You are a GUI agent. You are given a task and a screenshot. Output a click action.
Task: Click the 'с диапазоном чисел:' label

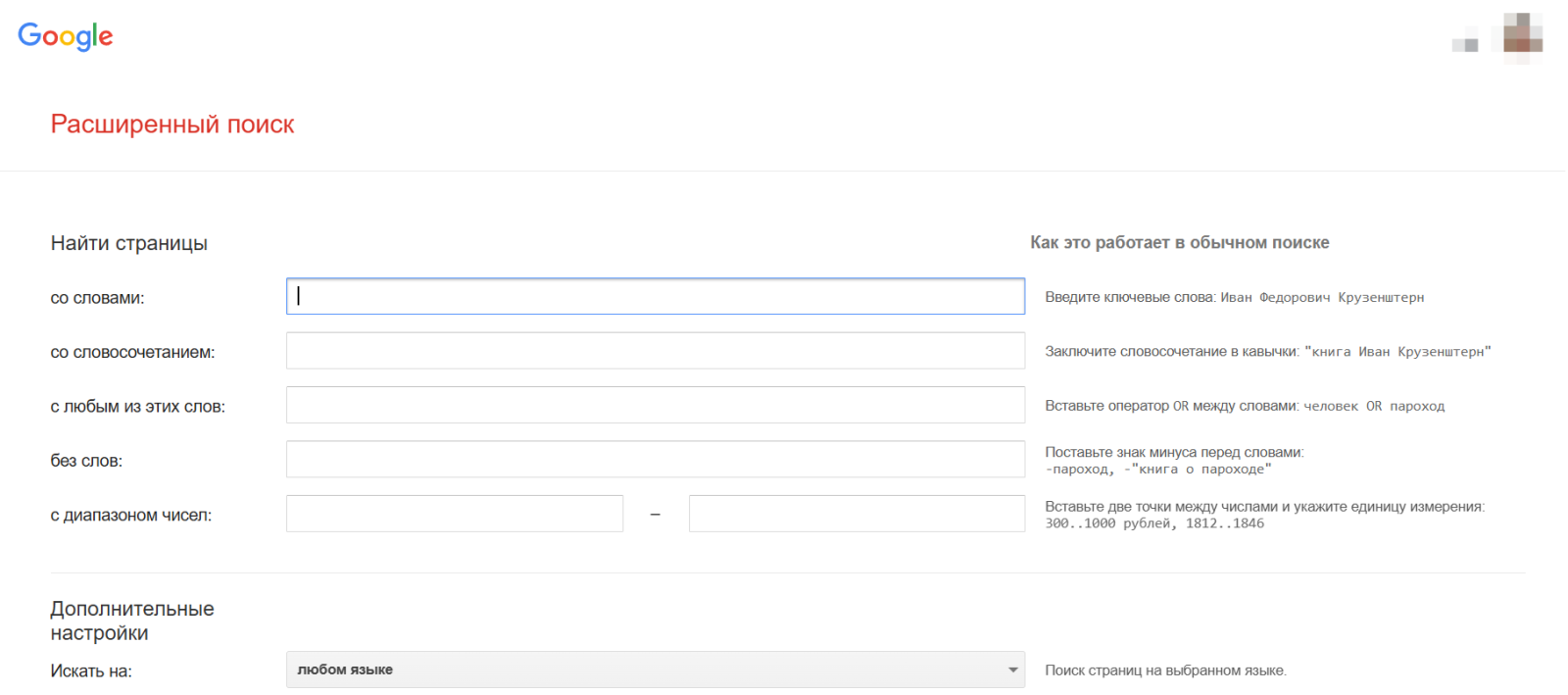point(130,516)
